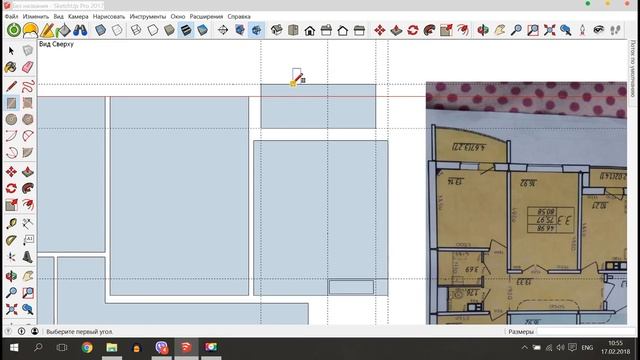Choose the 3D Text tool

pos(28,257)
